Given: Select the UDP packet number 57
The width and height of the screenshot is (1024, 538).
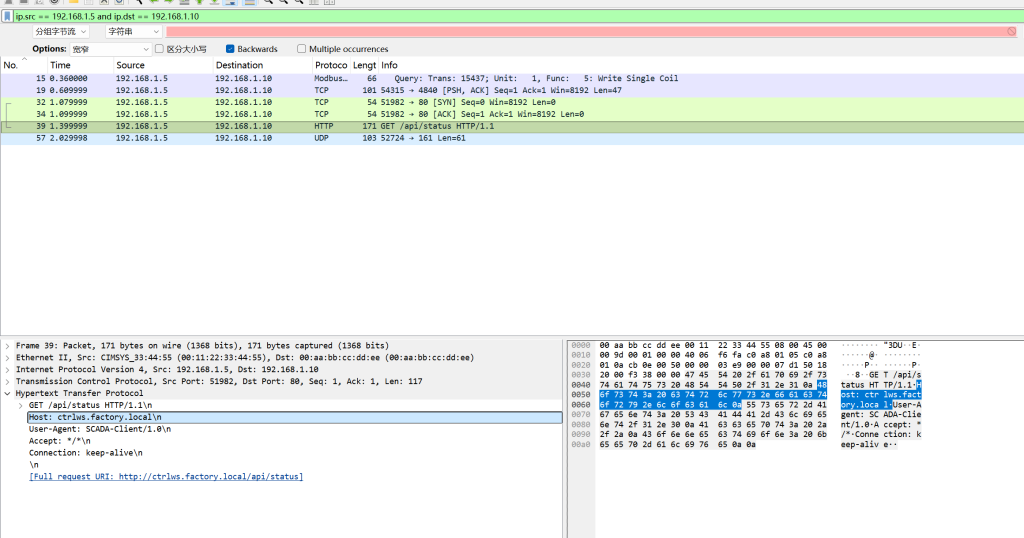Looking at the screenshot, I should click(300, 138).
